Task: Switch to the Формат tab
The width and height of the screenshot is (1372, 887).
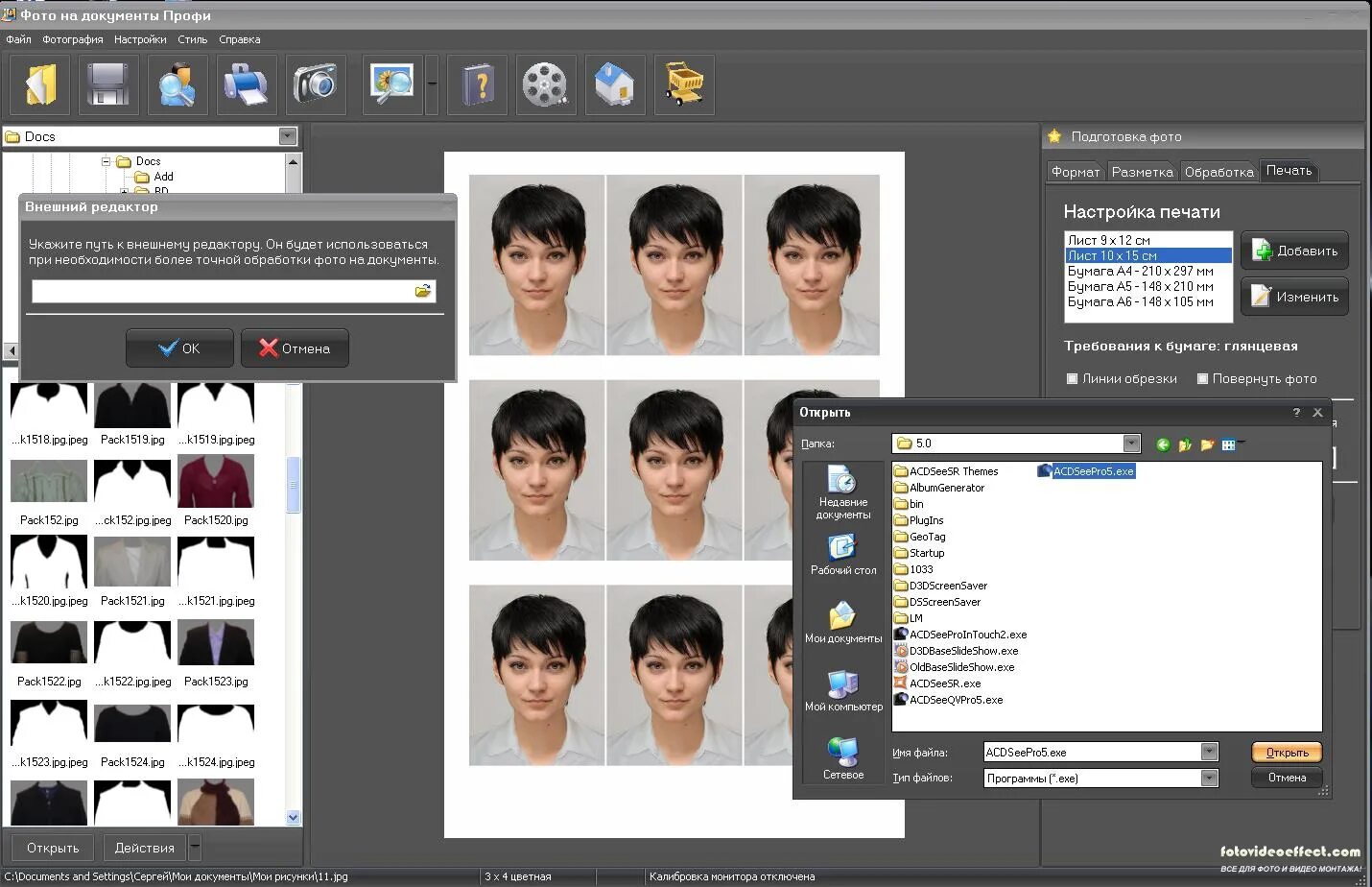Action: click(x=1076, y=172)
